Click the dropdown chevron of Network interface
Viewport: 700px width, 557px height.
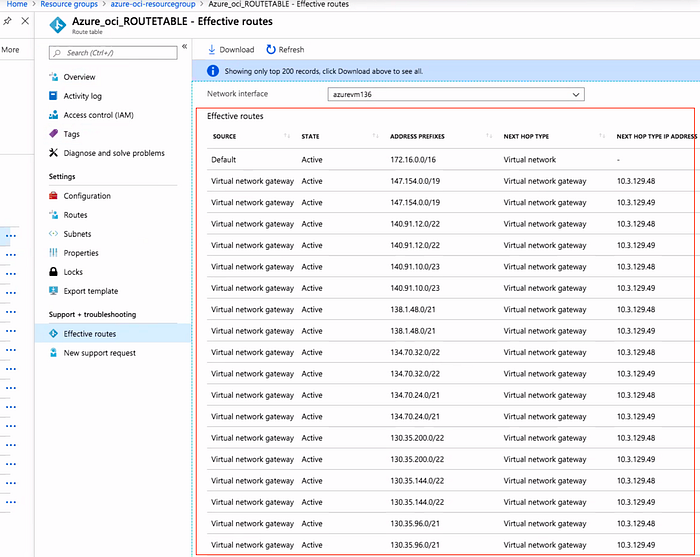[x=576, y=95]
